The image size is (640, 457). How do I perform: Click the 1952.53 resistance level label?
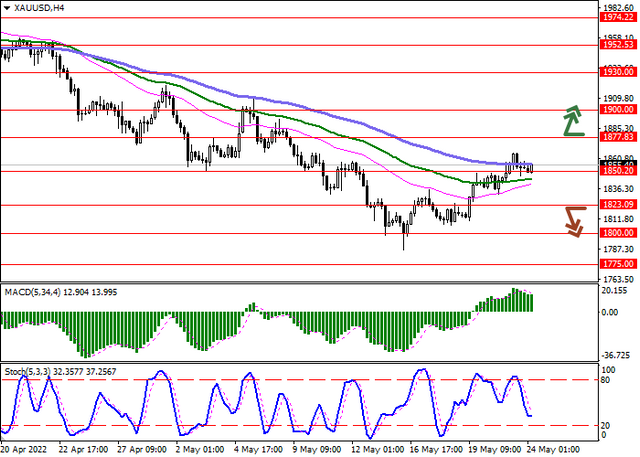pos(619,45)
